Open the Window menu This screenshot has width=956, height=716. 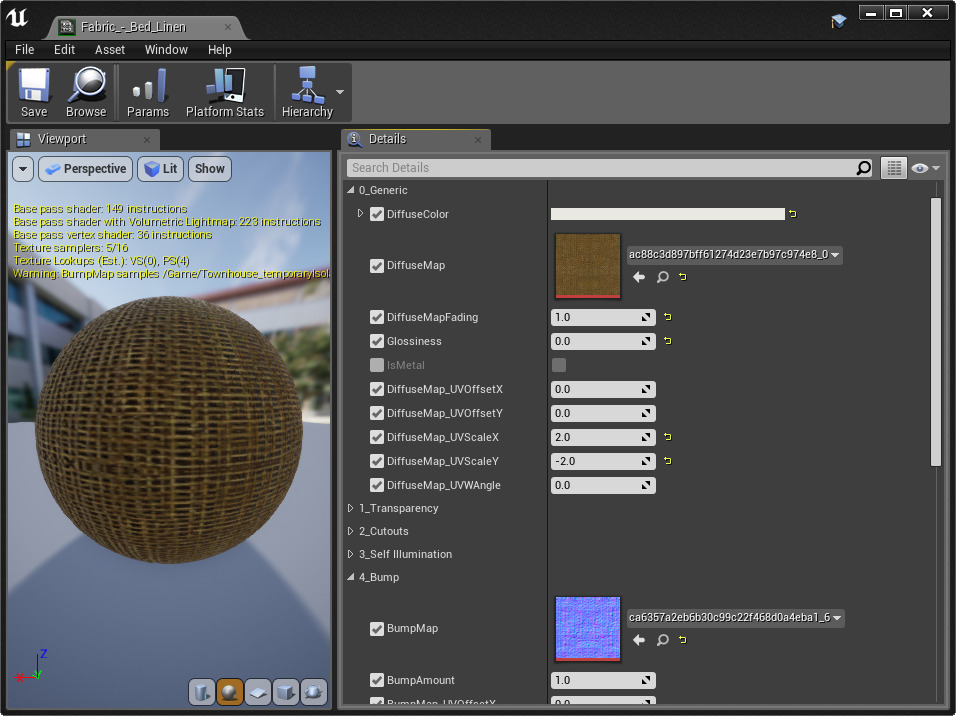pos(166,49)
